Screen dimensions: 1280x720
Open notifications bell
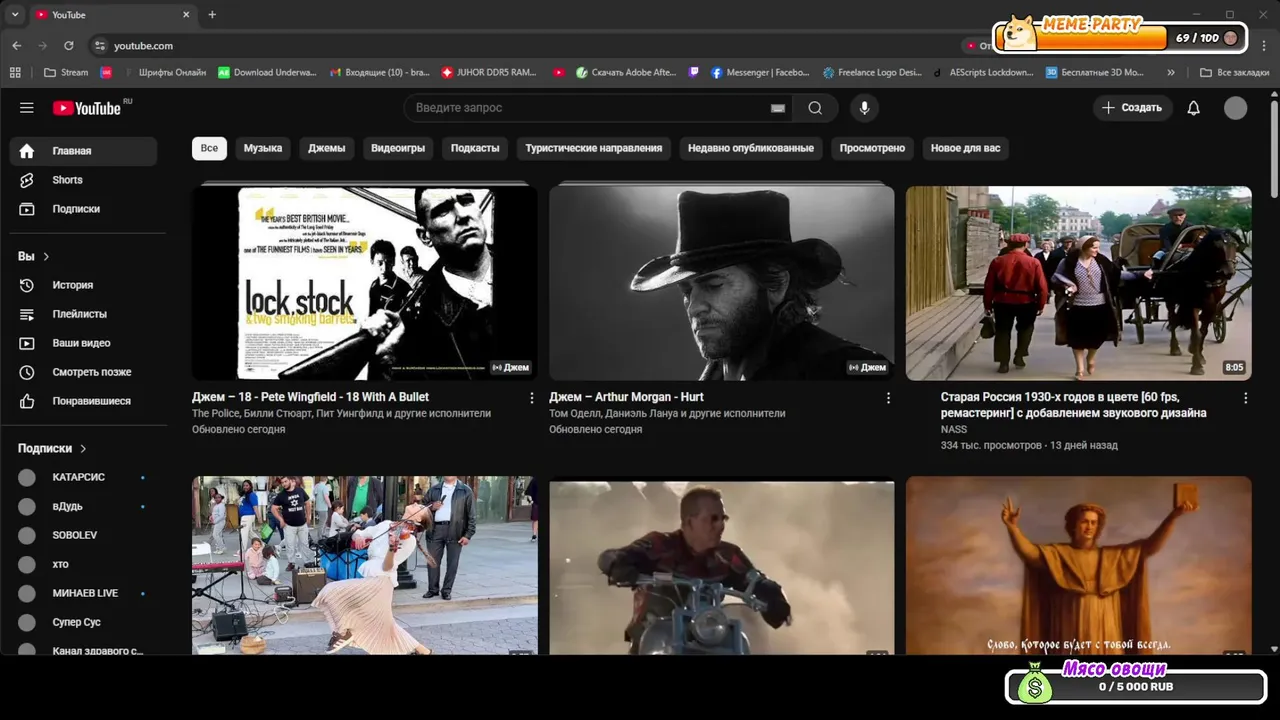click(1193, 108)
